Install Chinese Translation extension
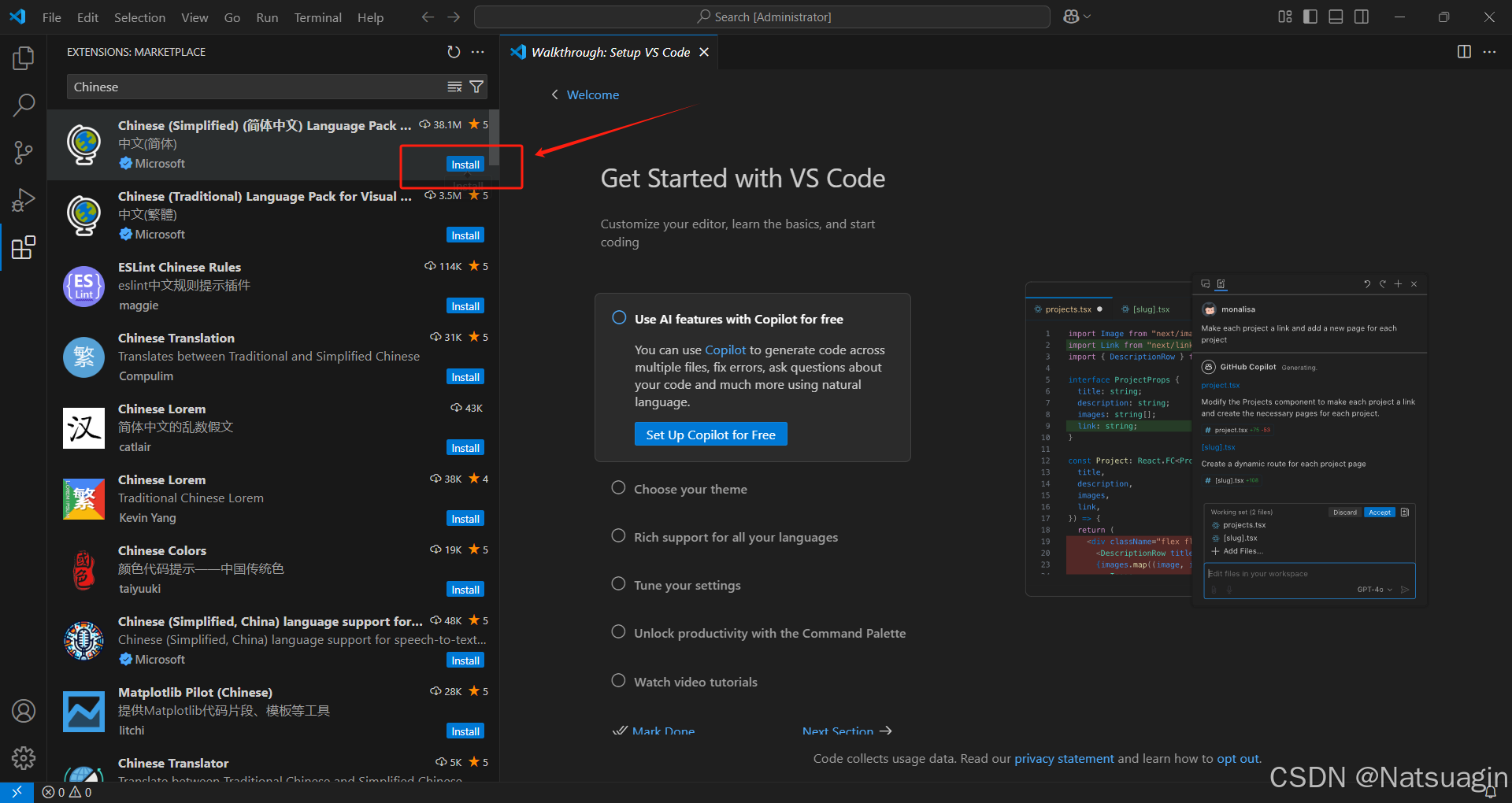 [x=465, y=377]
